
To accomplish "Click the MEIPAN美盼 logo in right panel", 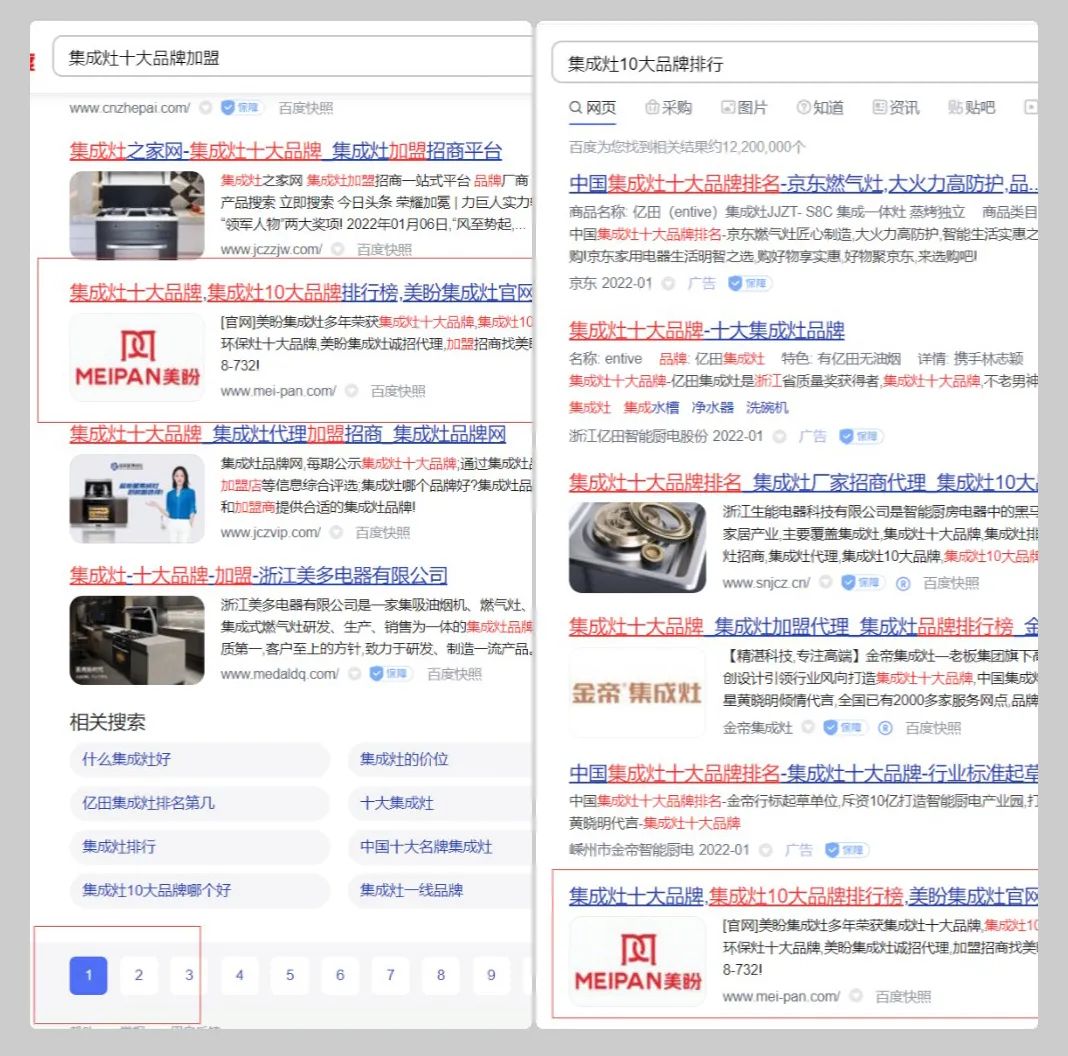I will 638,962.
